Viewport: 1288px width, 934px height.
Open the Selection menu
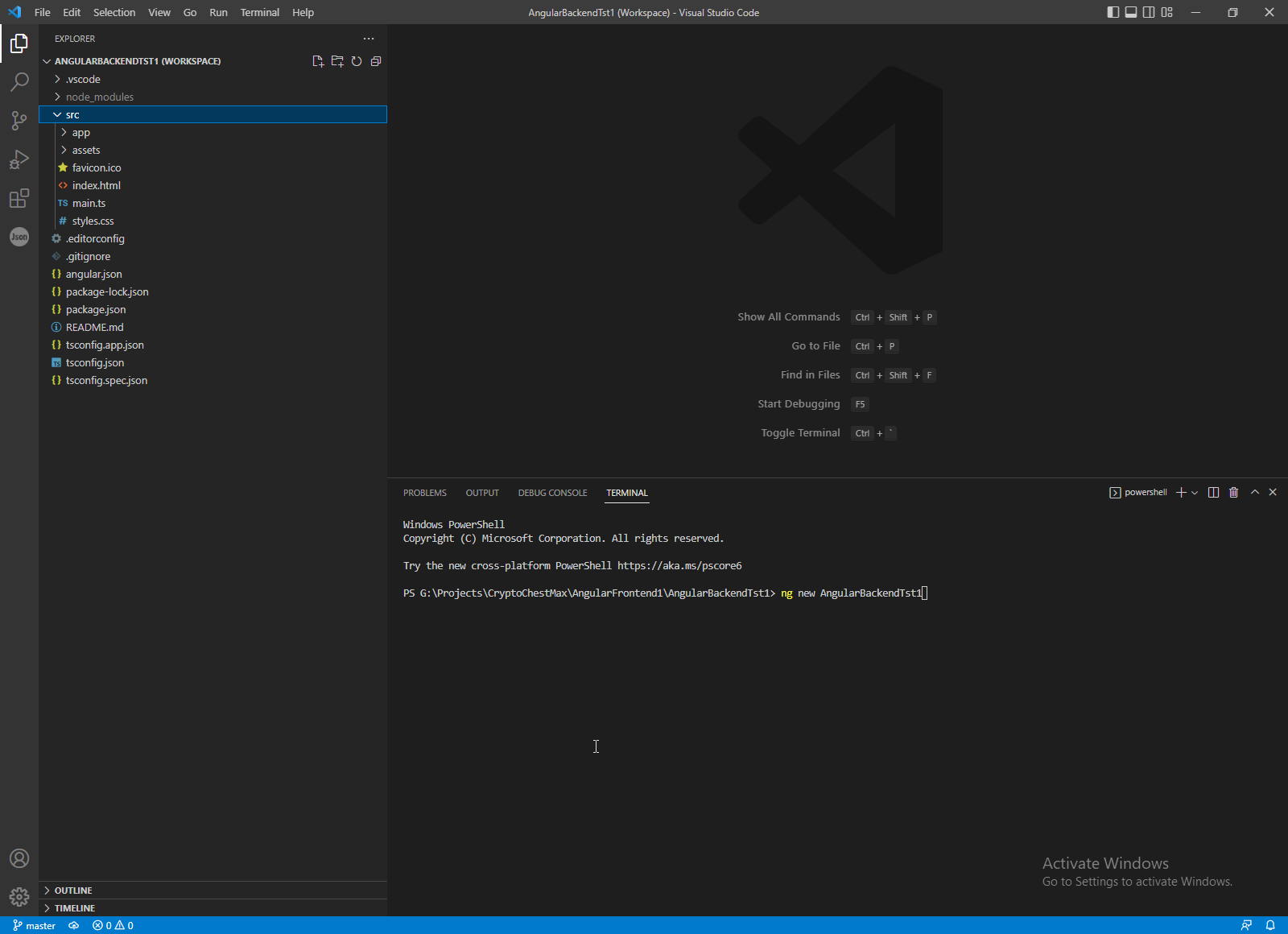(114, 12)
